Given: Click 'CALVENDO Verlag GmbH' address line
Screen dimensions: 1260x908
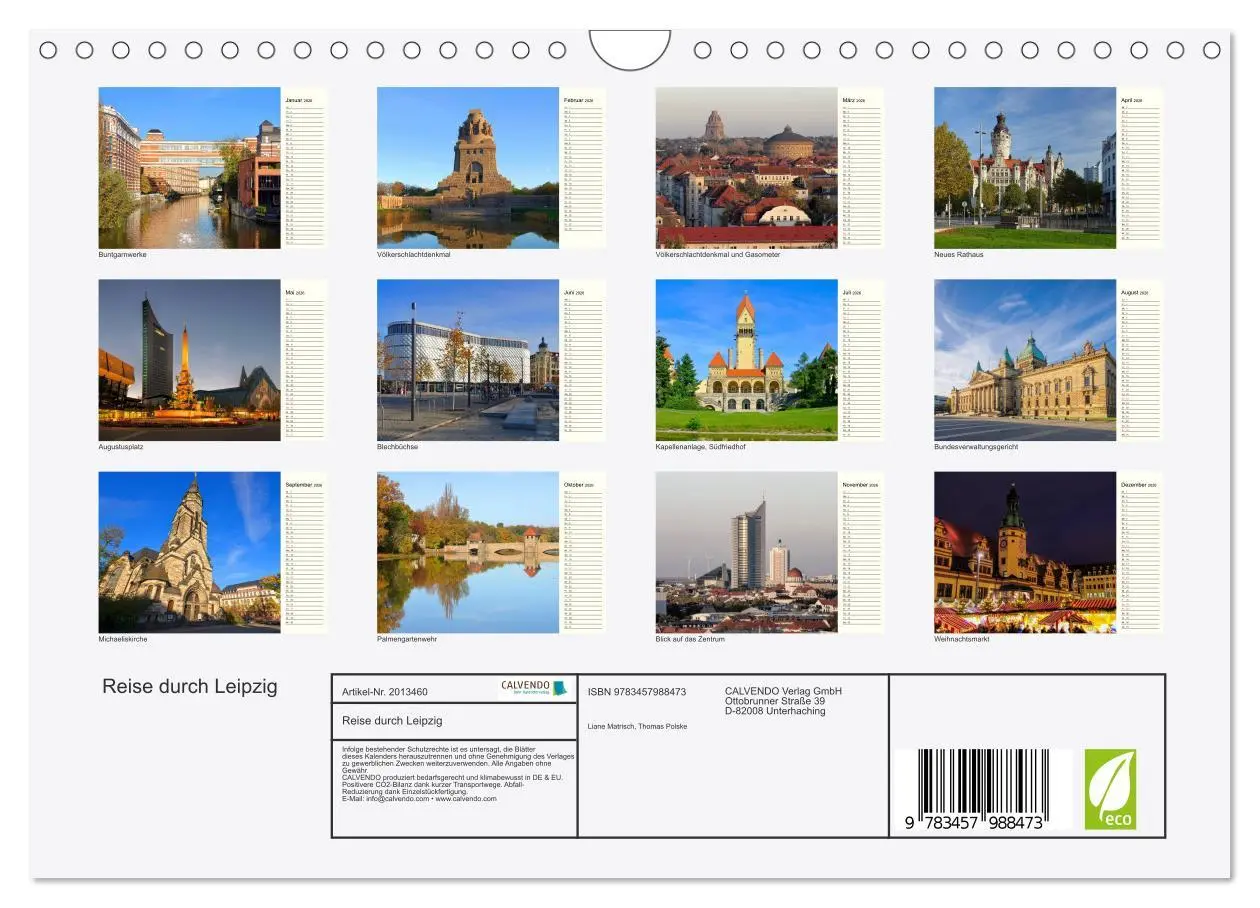Looking at the screenshot, I should (783, 691).
